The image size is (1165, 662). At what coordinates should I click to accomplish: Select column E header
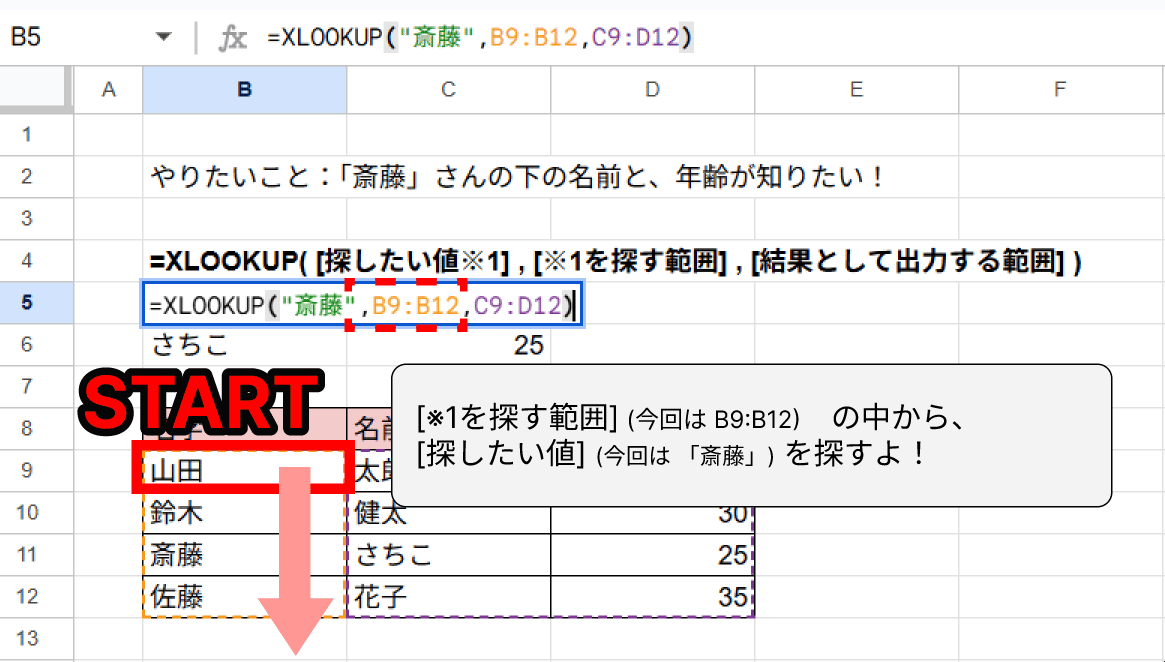coord(856,90)
